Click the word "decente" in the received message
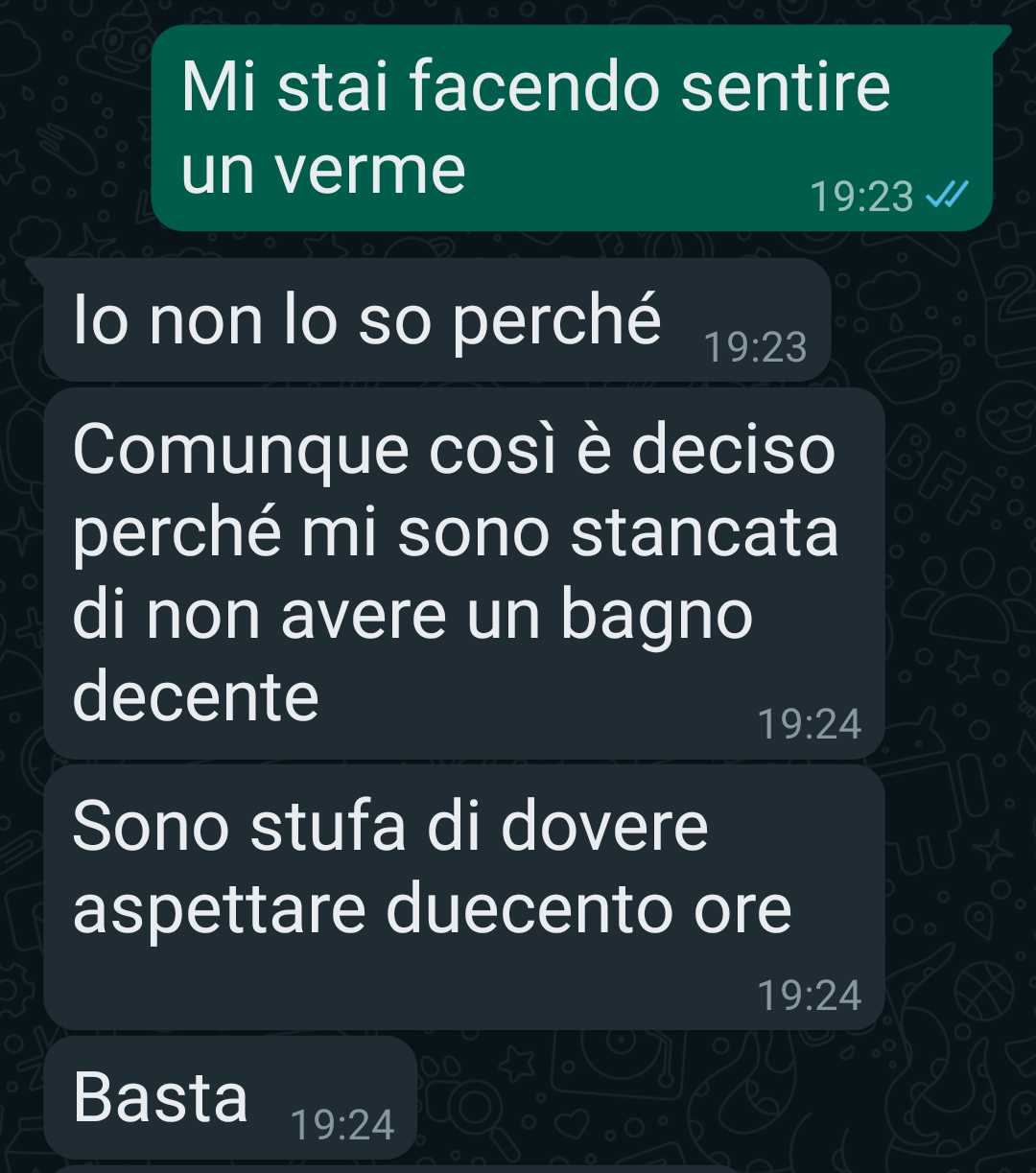The height and width of the screenshot is (1173, 1036). coord(196,697)
